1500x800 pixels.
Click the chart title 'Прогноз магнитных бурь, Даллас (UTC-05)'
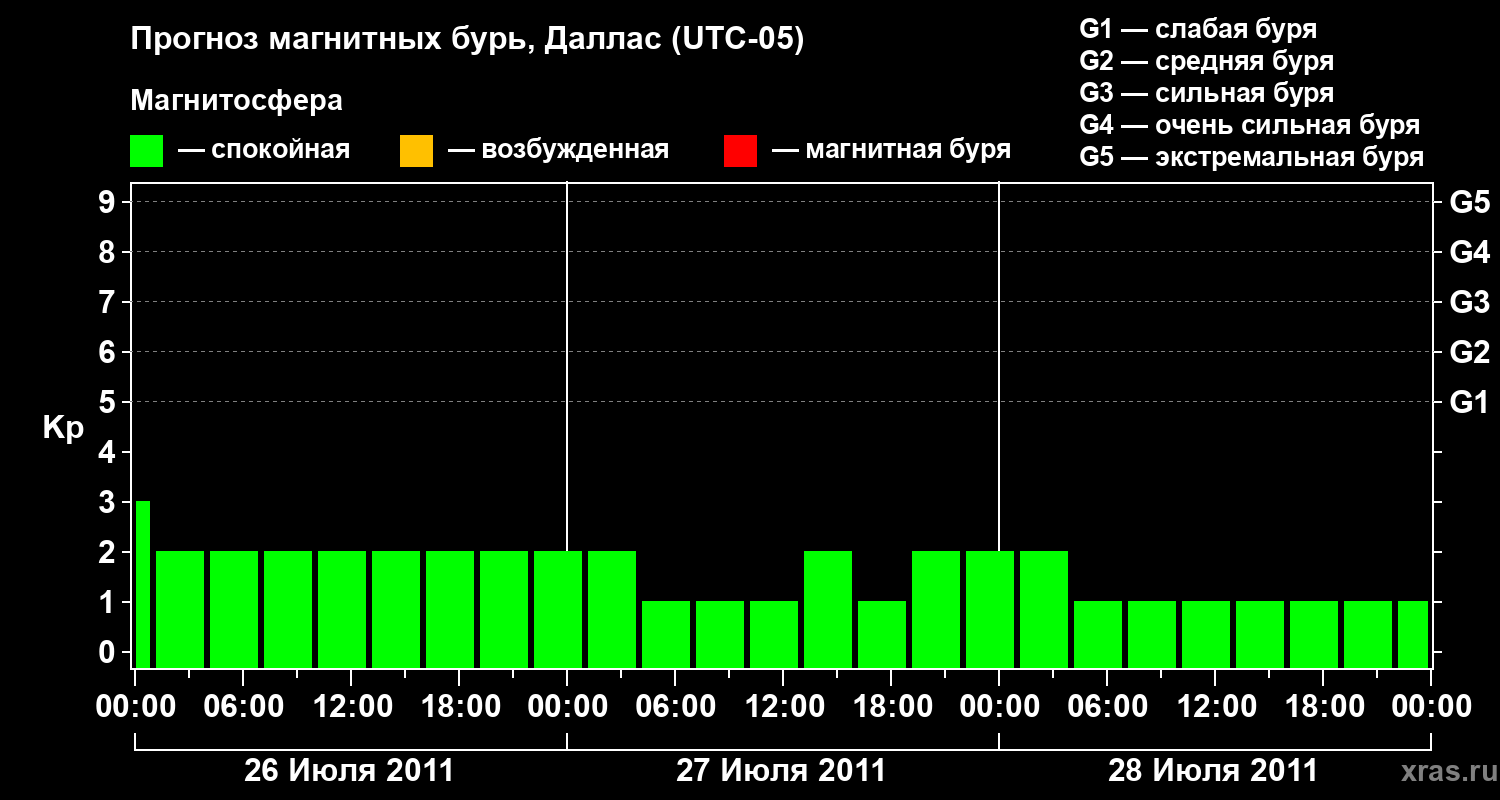467,40
